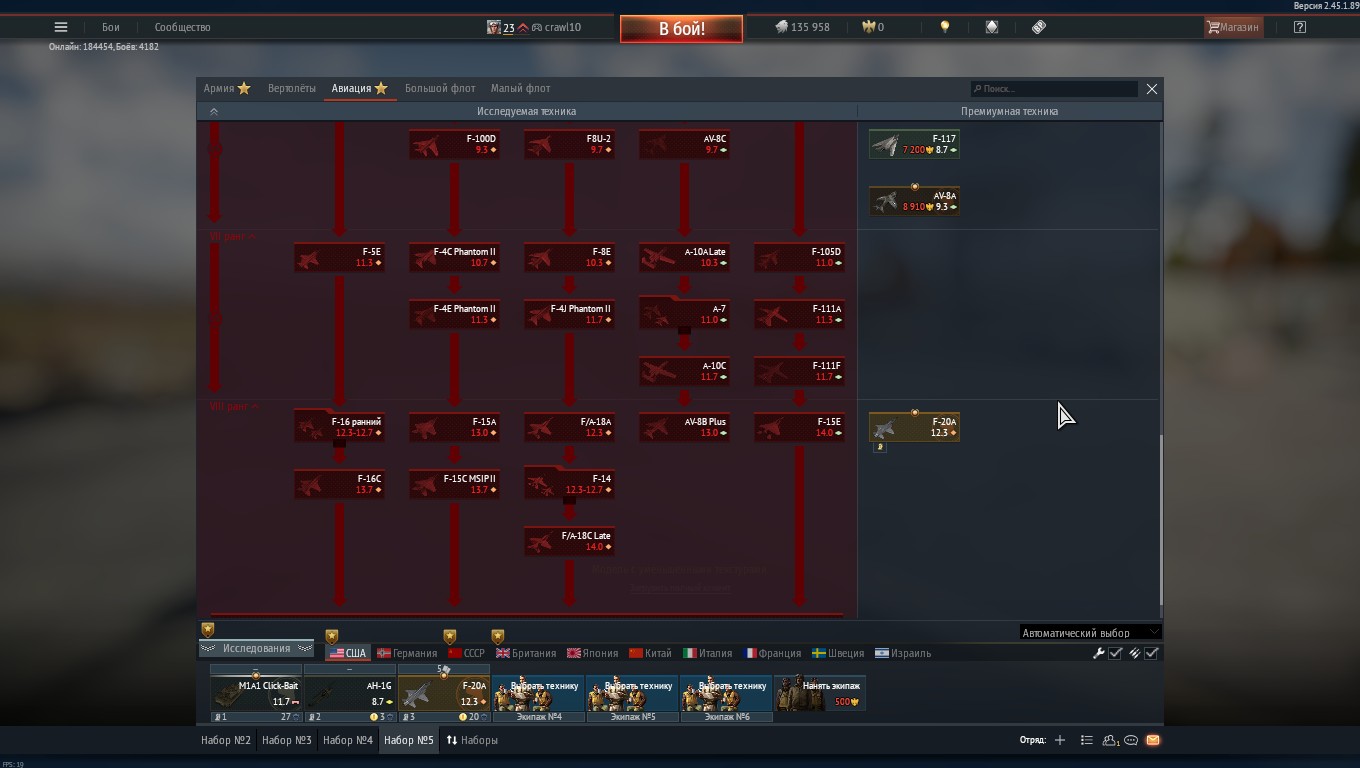Open the squad list icon
Image resolution: width=1360 pixels, height=768 pixels.
1086,740
